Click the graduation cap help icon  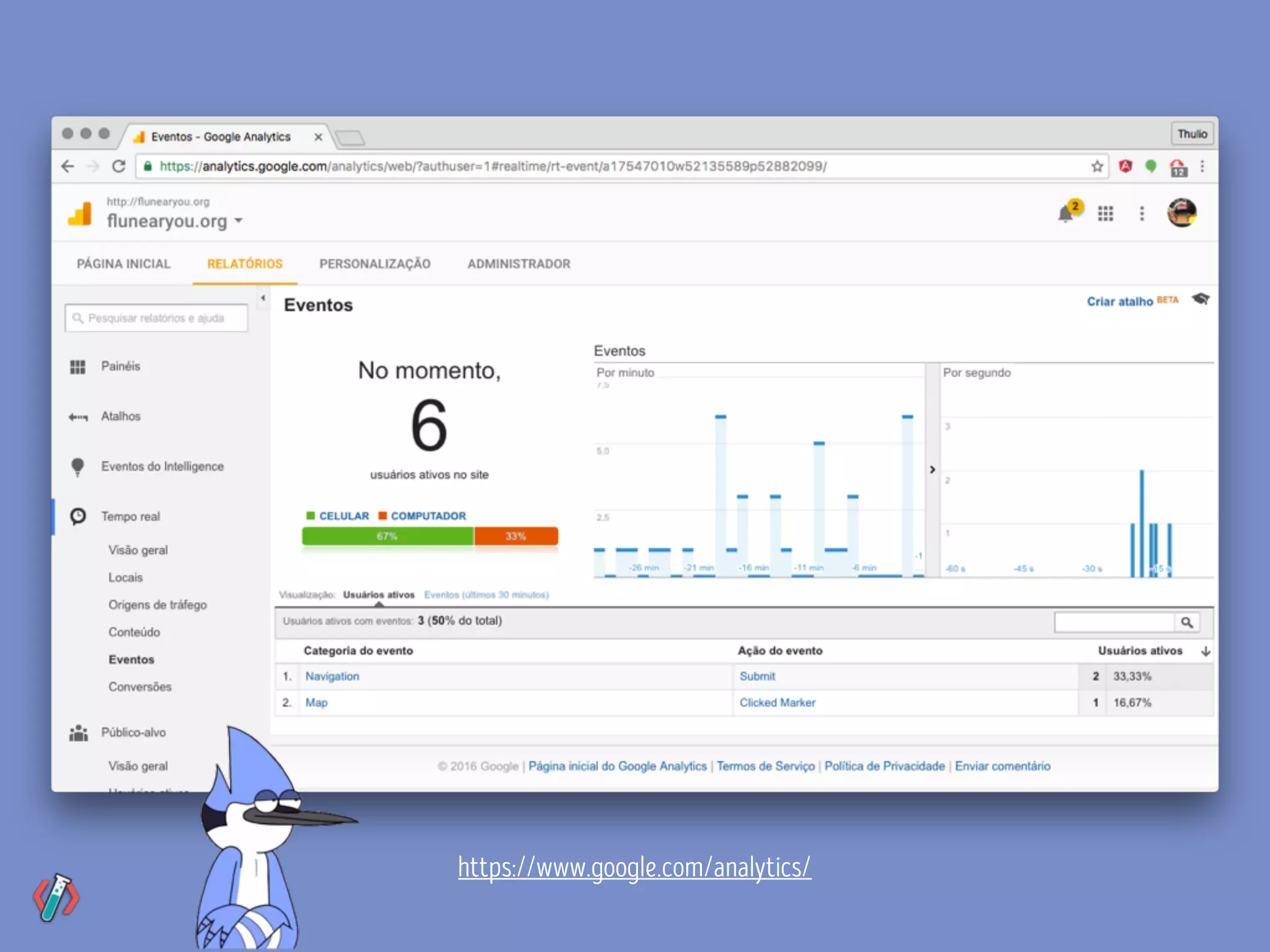1201,299
